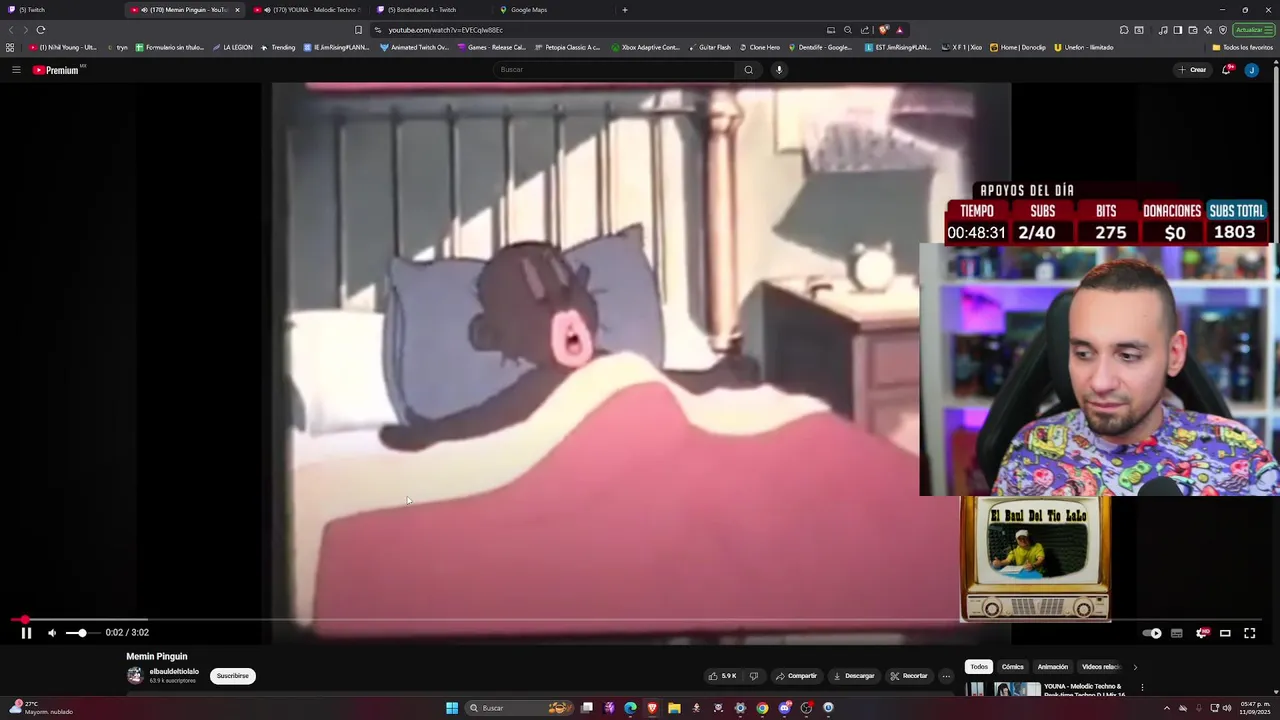1280x720 pixels.
Task: Click the Windows taskbar search box
Action: point(518,708)
